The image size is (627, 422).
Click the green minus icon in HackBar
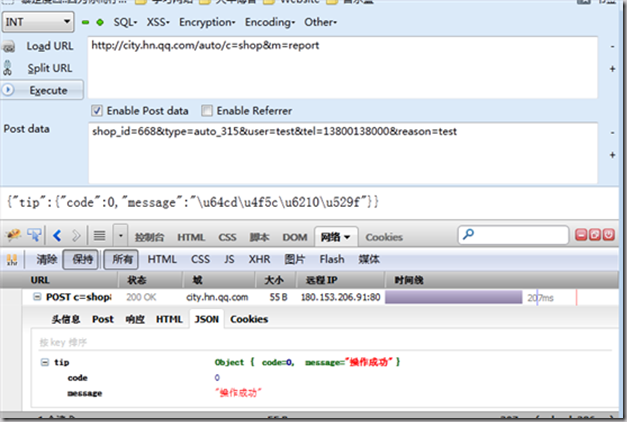click(x=85, y=22)
